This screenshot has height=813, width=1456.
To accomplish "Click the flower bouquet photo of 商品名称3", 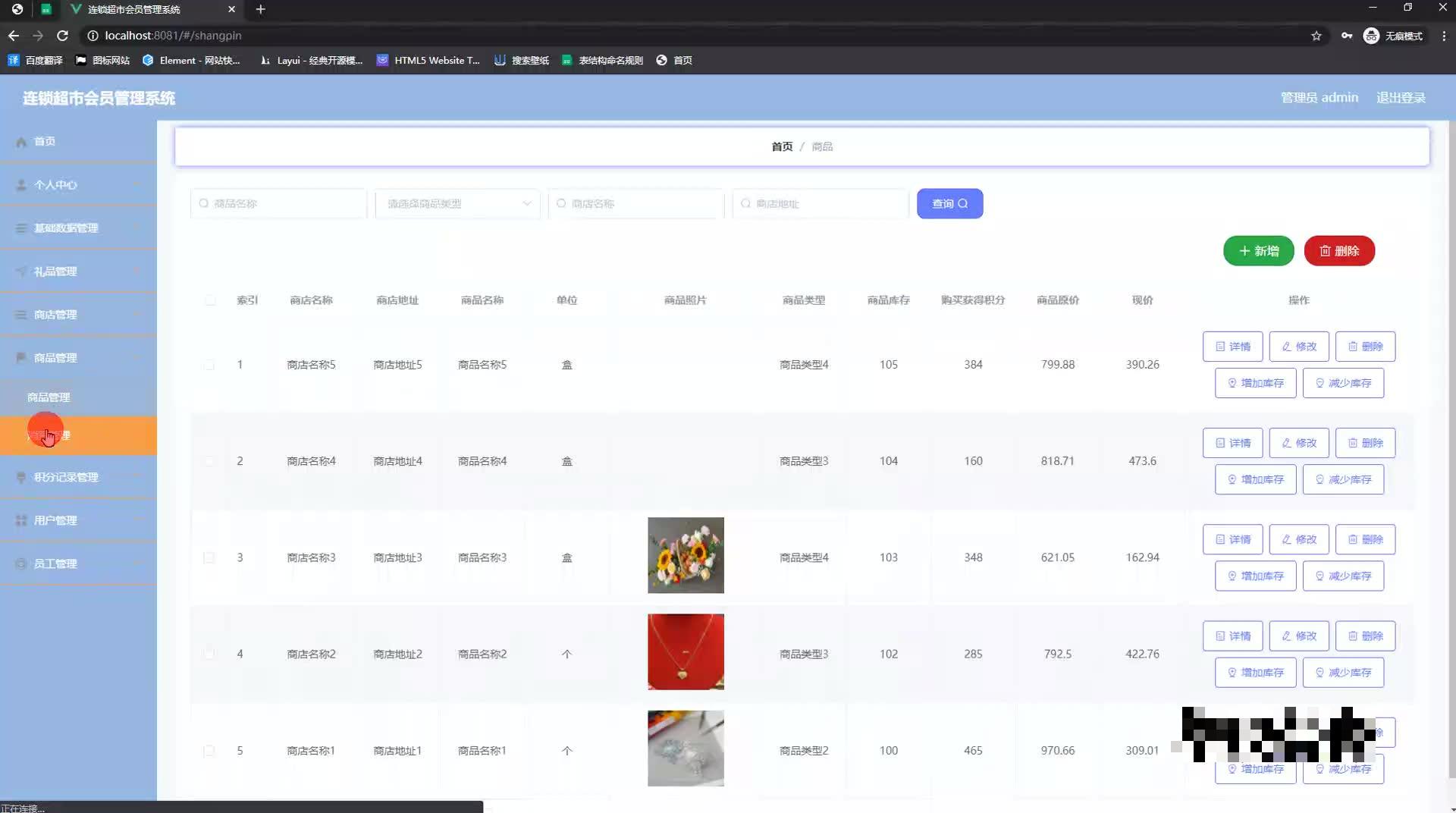I will click(x=686, y=555).
